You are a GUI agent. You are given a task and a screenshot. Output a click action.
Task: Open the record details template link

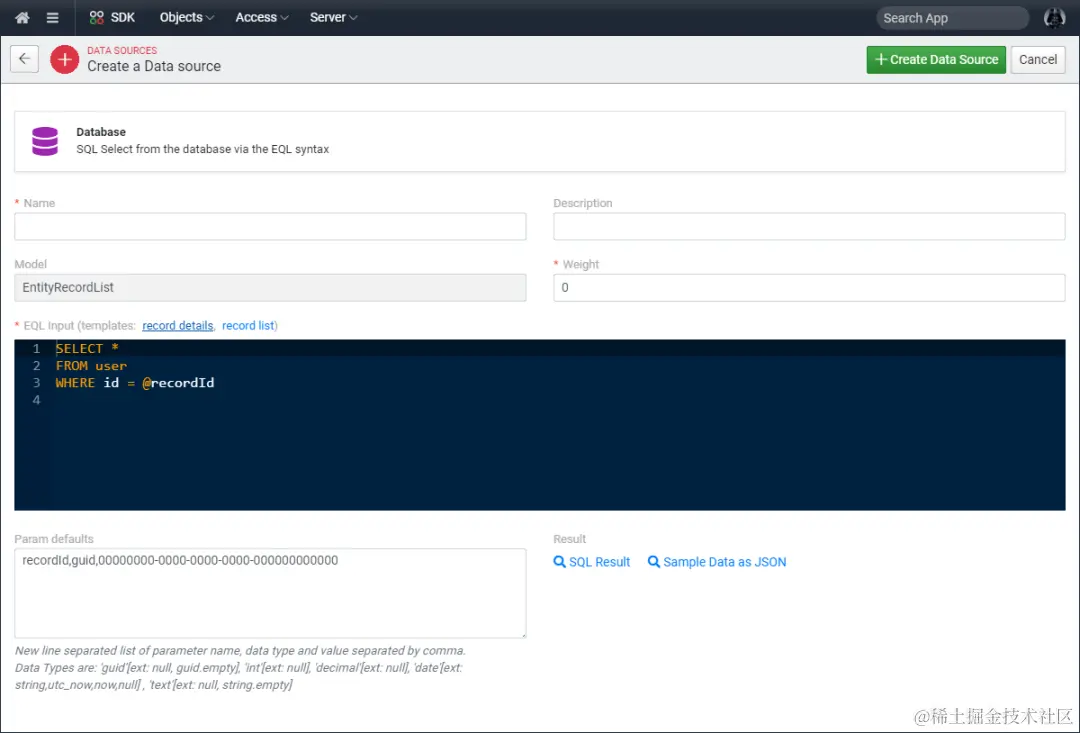(178, 326)
